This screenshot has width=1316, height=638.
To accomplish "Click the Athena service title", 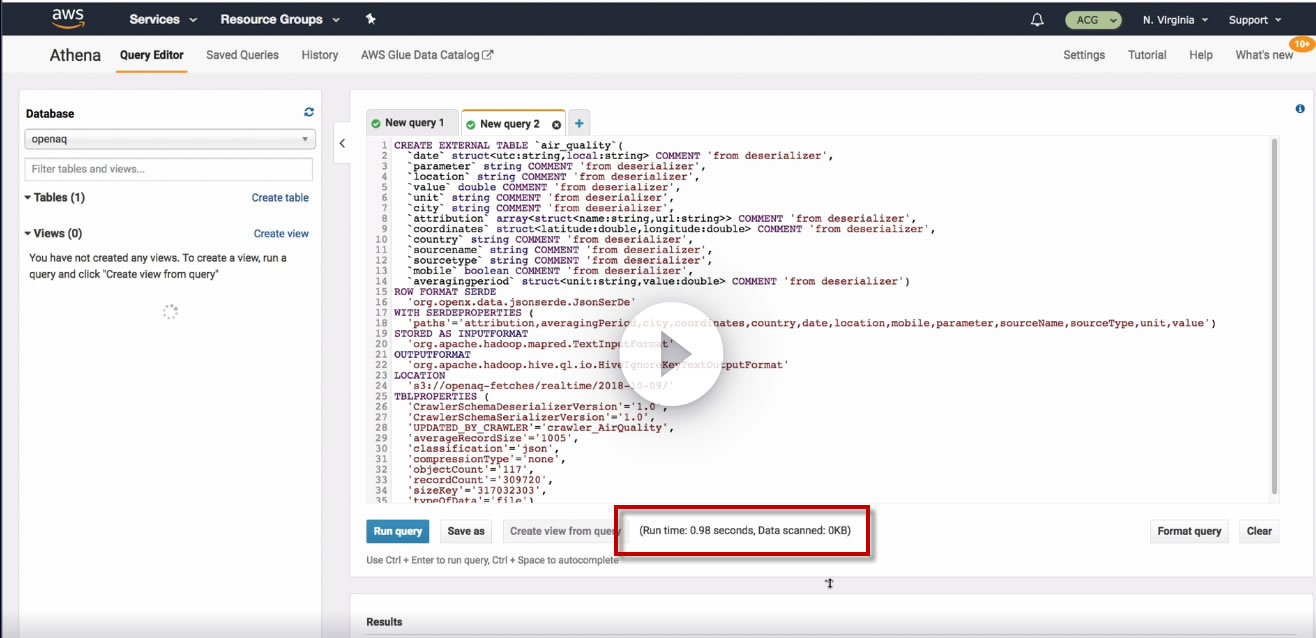I will [75, 55].
